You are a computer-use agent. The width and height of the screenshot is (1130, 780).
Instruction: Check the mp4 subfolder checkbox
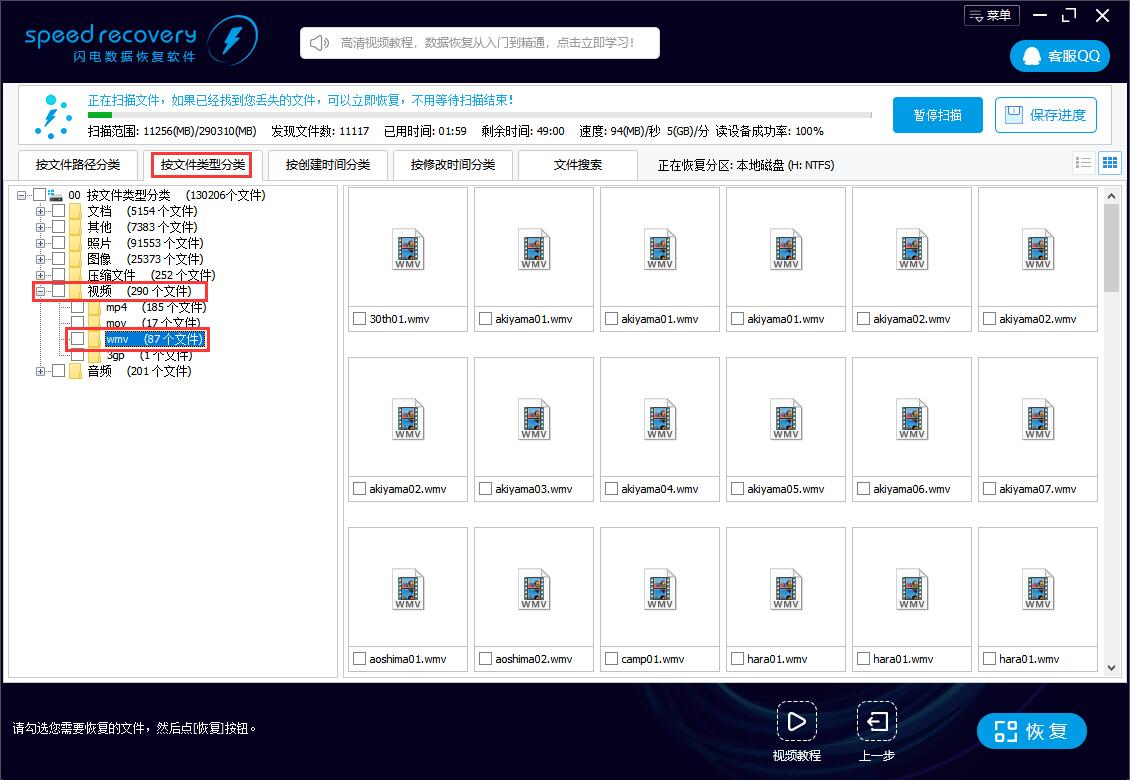click(77, 307)
